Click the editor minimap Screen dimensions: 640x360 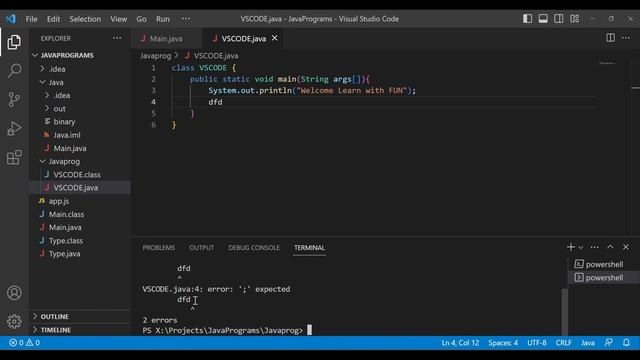pos(608,64)
